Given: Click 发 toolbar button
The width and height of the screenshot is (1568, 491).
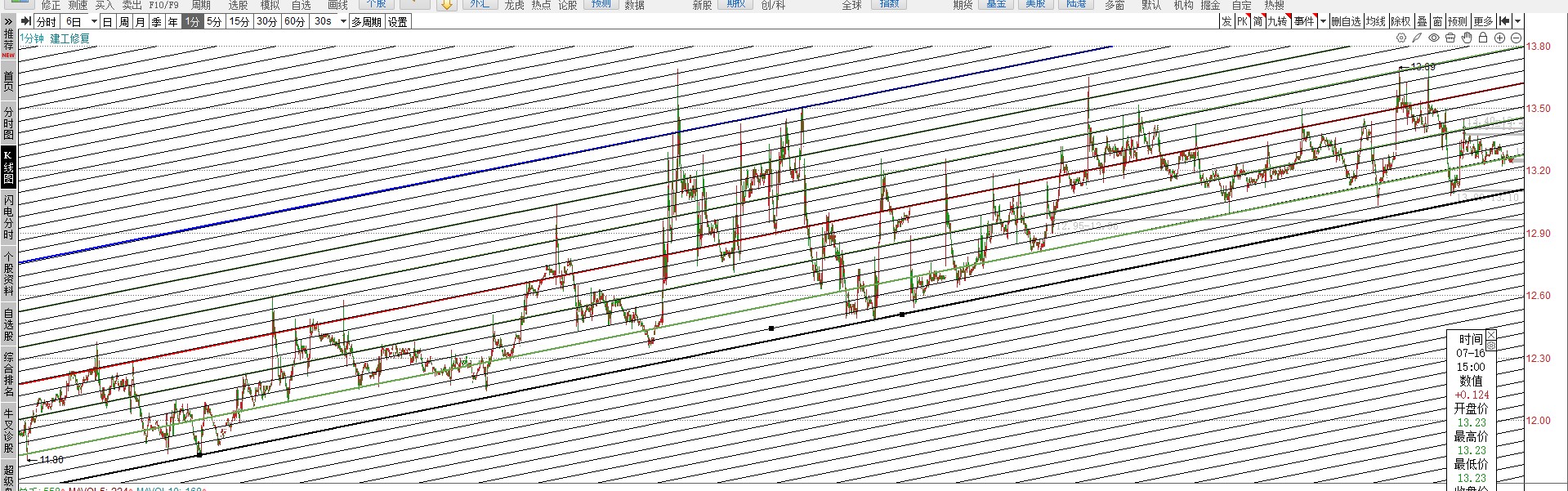Looking at the screenshot, I should coord(1226,21).
